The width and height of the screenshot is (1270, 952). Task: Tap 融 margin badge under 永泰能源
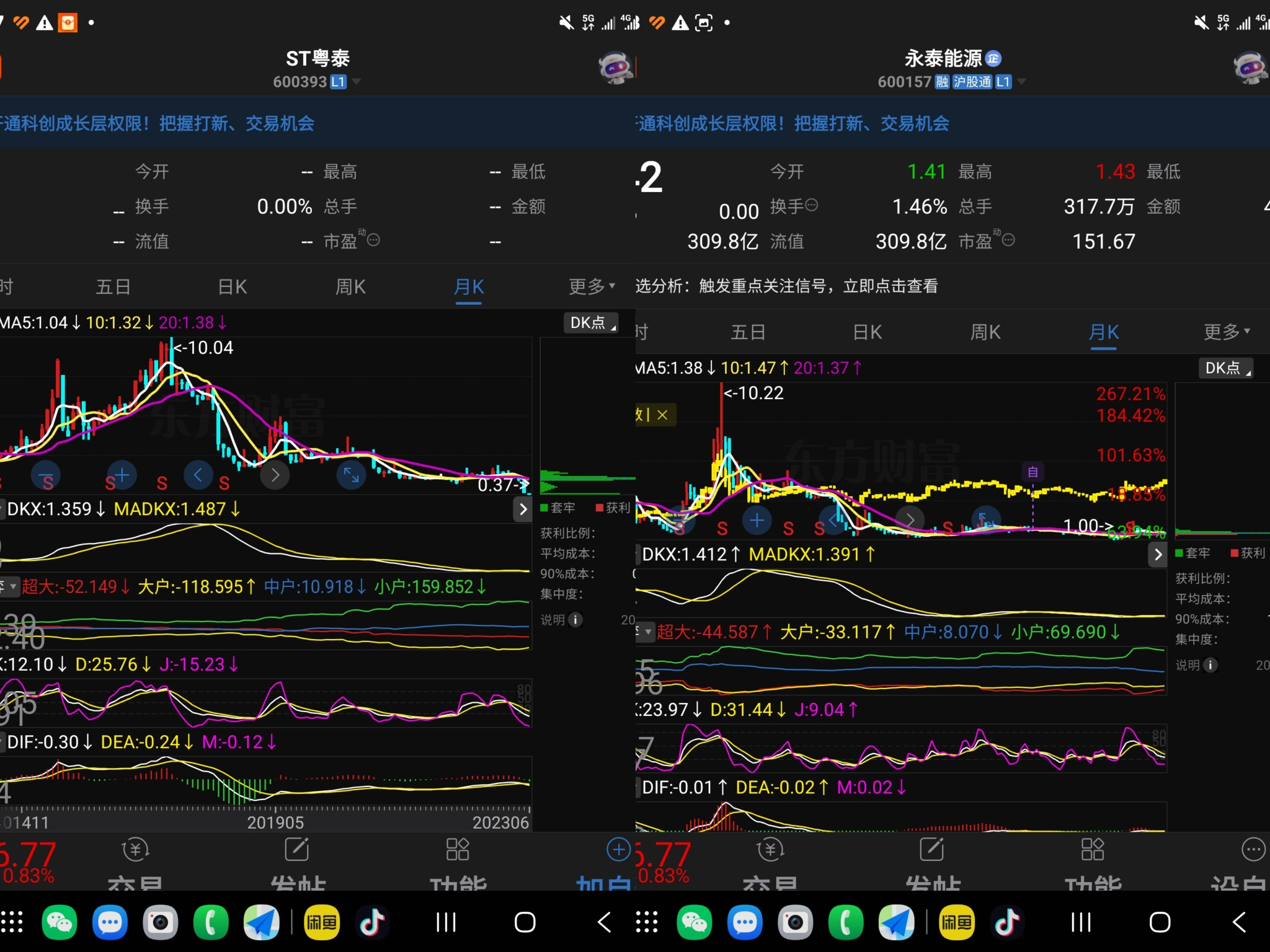coord(942,82)
